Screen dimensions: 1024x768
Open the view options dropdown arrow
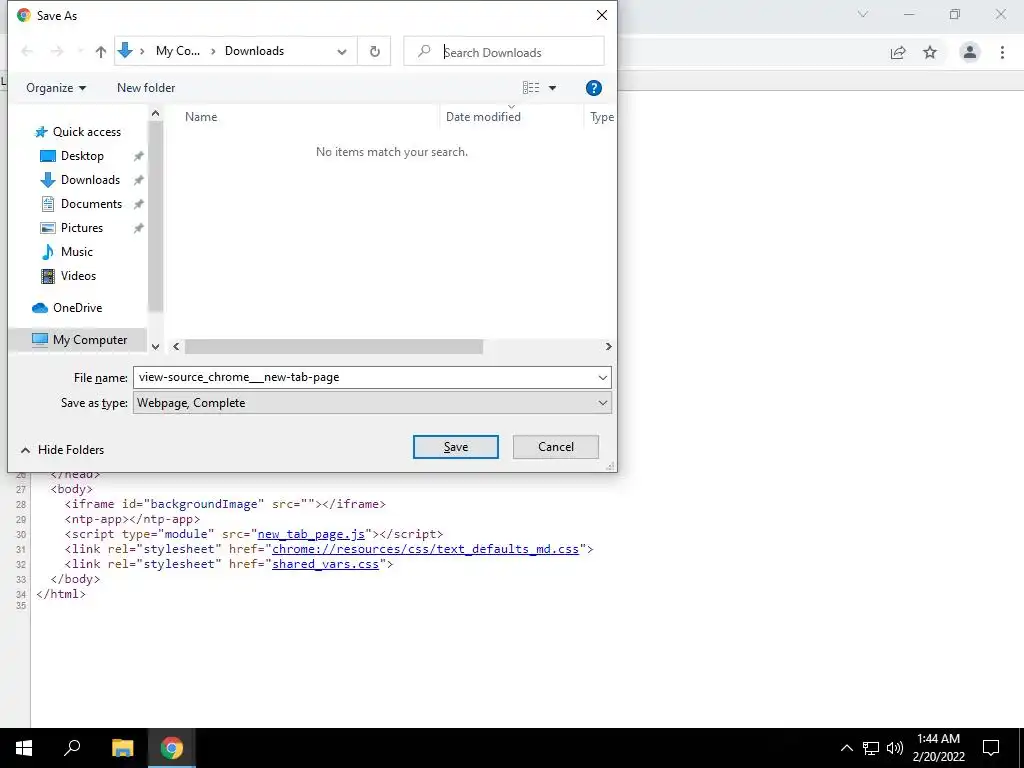click(552, 88)
